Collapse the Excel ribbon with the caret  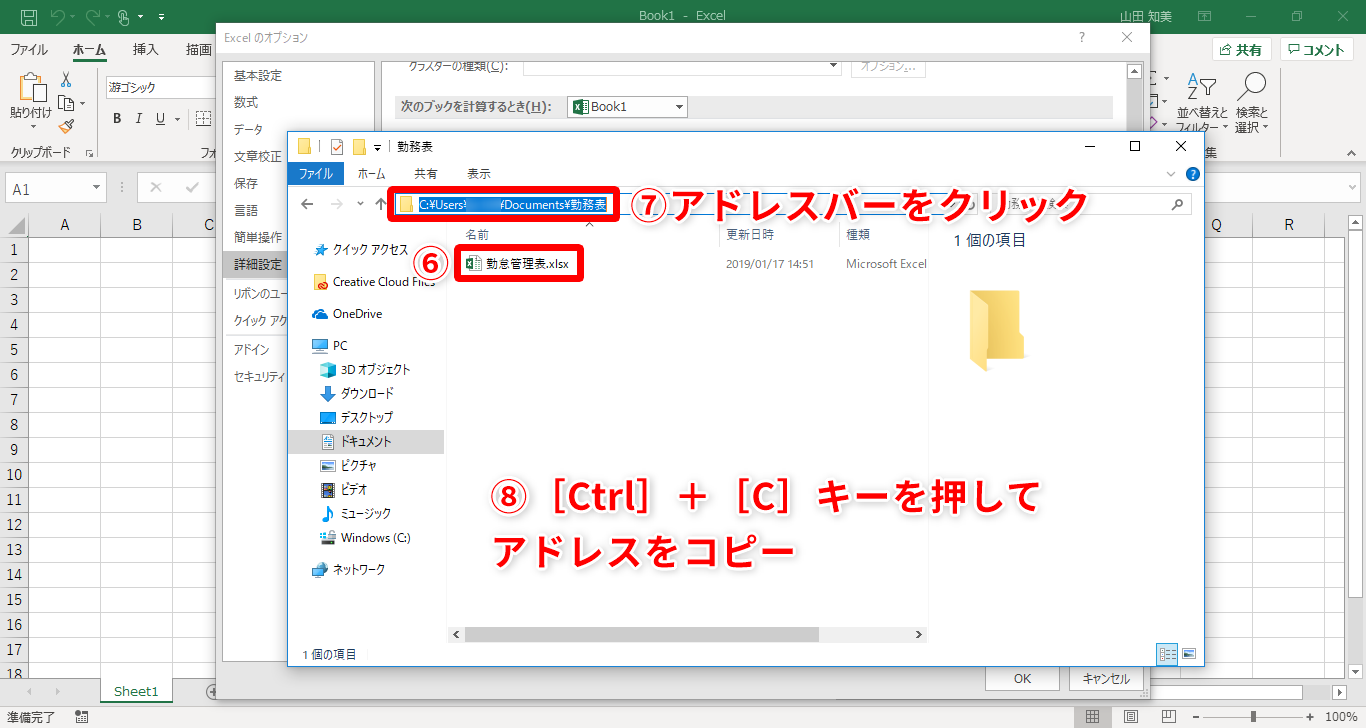[x=1352, y=152]
